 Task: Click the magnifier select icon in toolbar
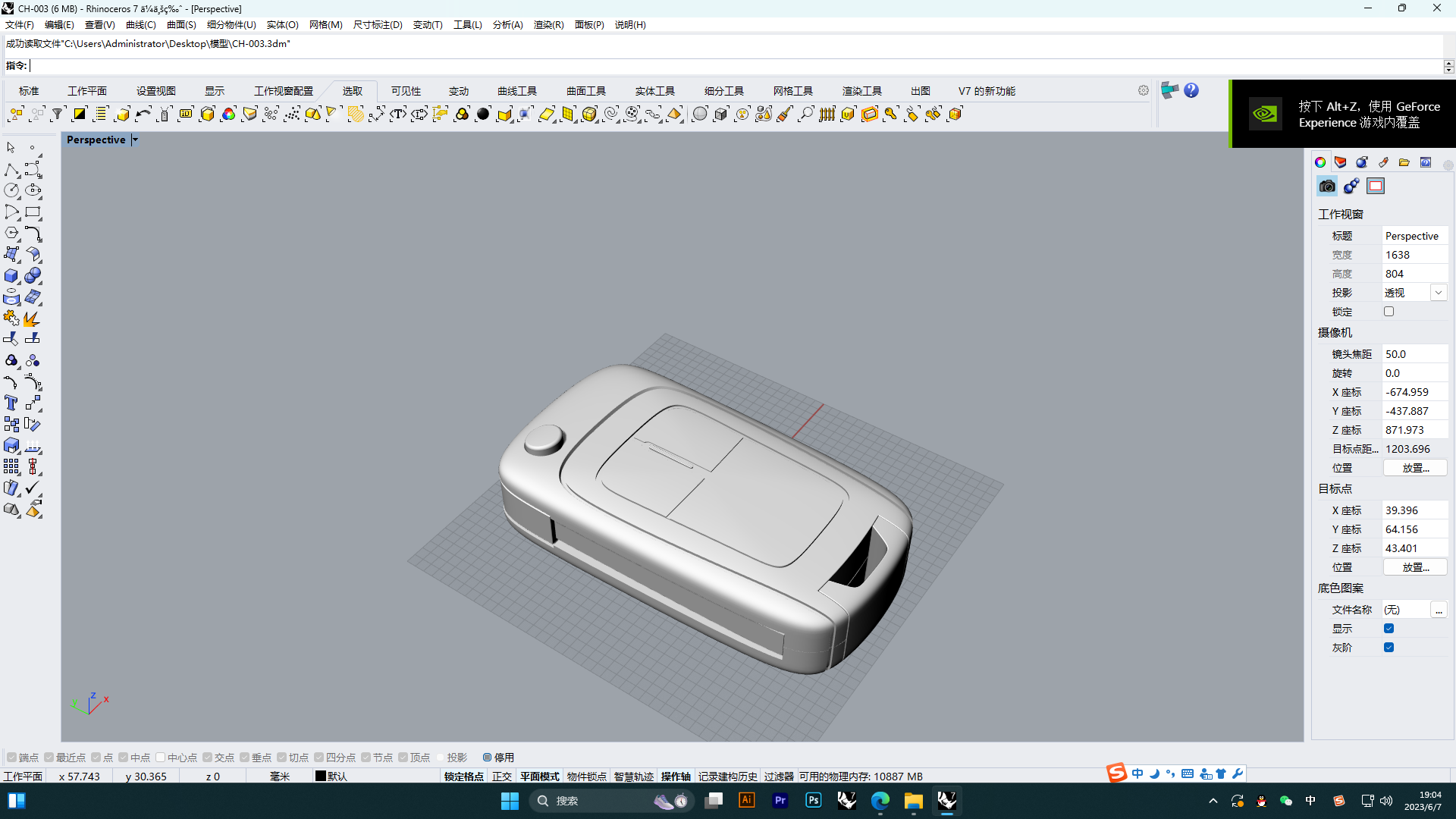(x=806, y=115)
